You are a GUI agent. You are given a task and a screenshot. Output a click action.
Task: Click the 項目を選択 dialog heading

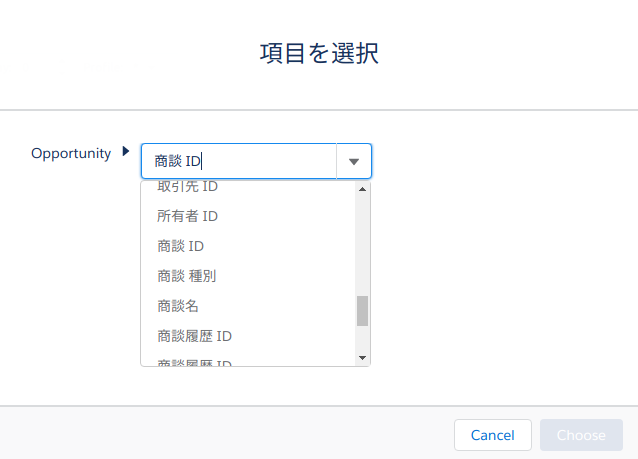click(319, 53)
